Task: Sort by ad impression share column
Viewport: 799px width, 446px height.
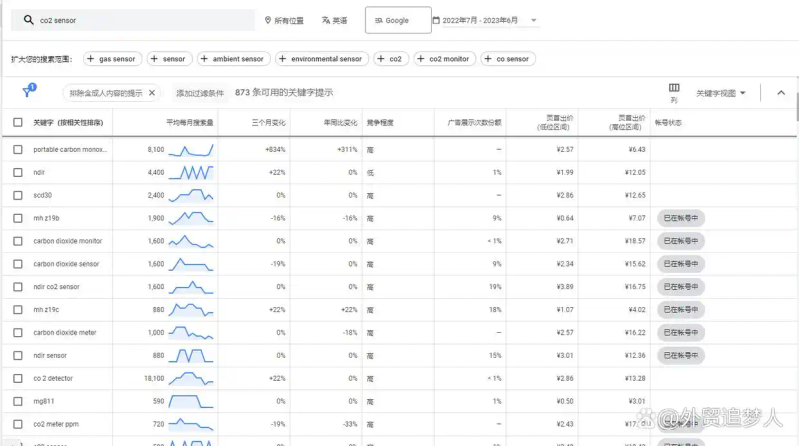Action: pos(474,123)
